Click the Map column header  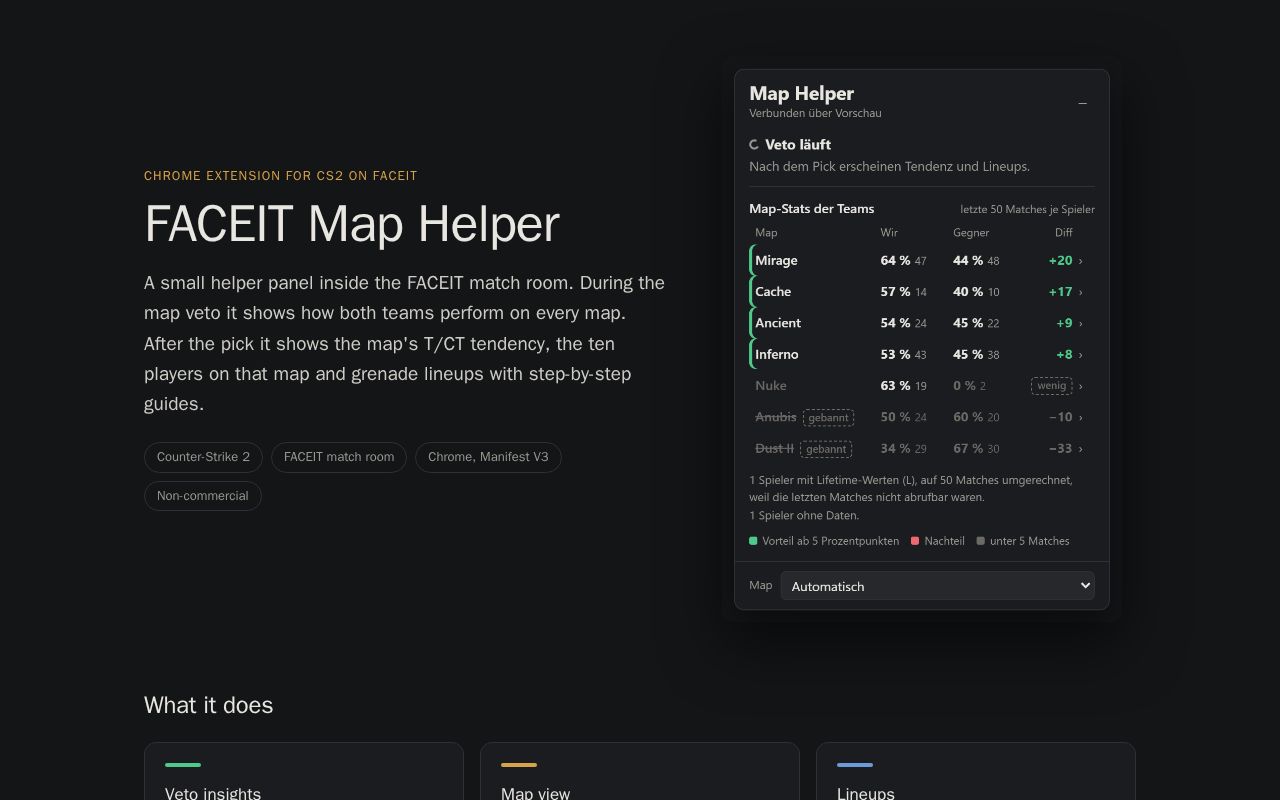[766, 232]
